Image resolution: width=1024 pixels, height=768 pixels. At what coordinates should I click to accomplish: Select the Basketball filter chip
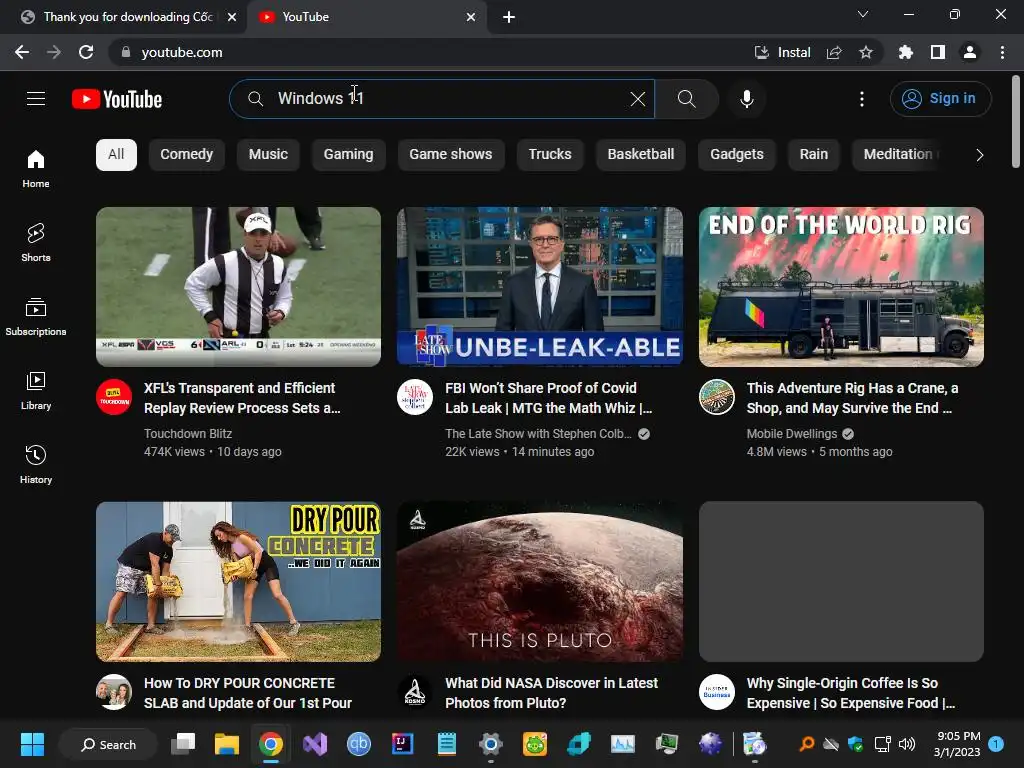point(641,155)
